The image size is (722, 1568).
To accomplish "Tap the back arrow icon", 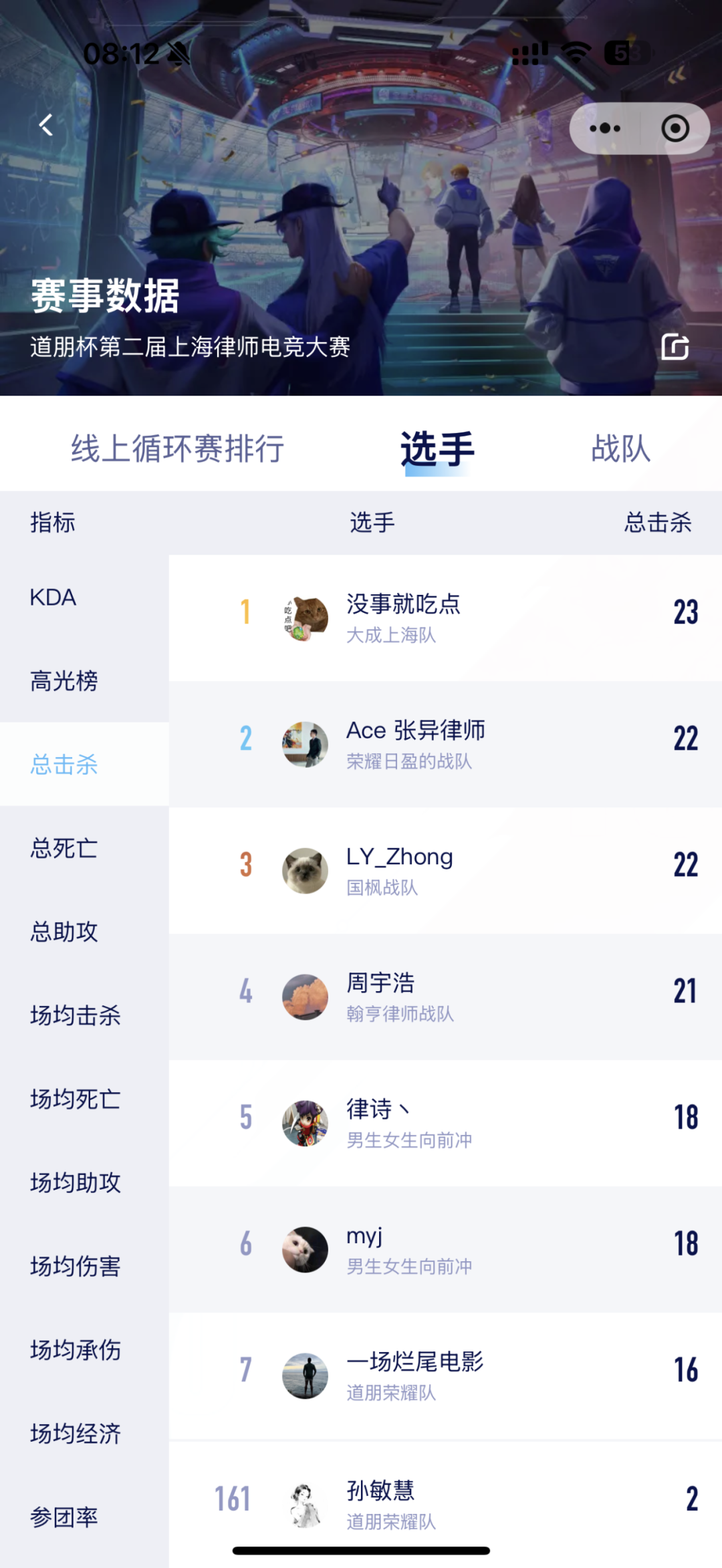I will pyautogui.click(x=46, y=125).
